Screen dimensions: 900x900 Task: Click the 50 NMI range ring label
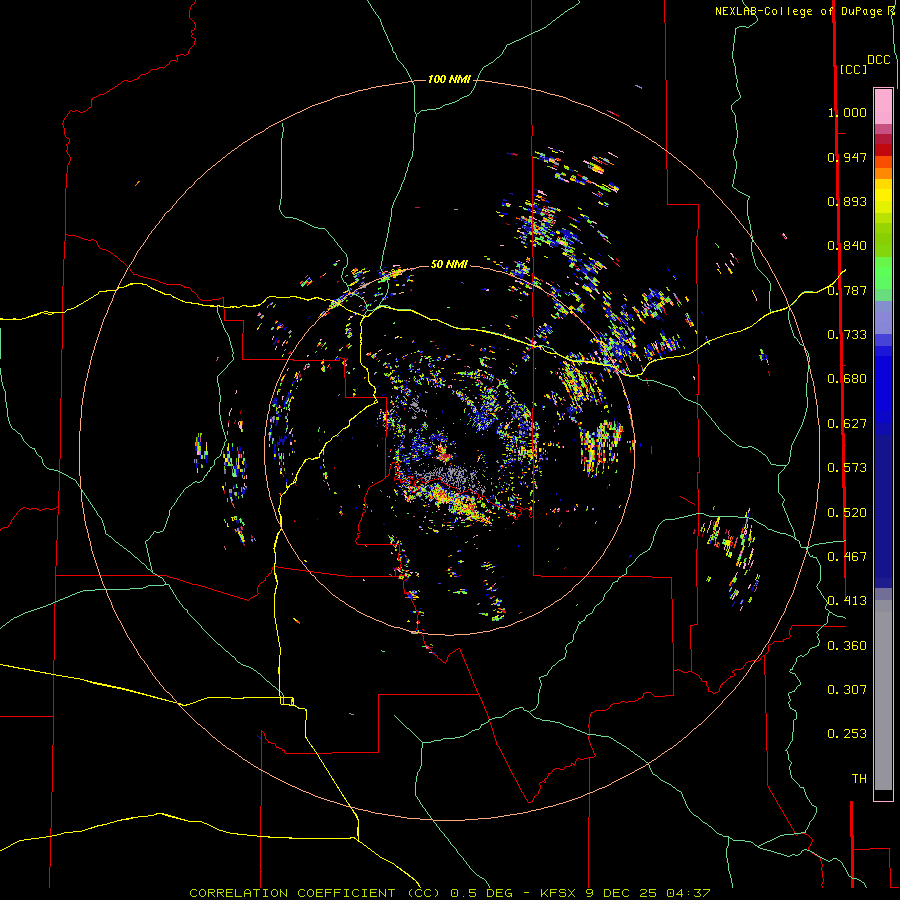449,264
